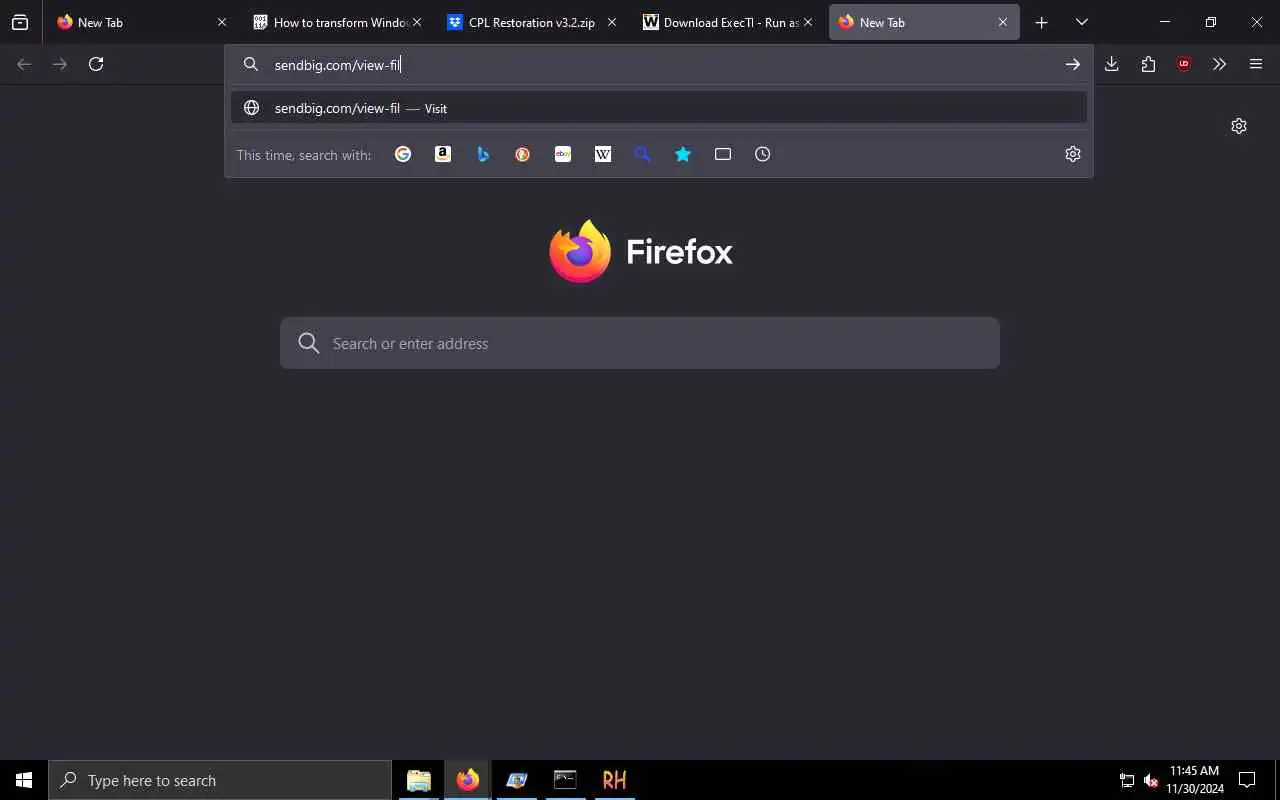
Task: Open Firefox View icon
Action: (x=20, y=22)
